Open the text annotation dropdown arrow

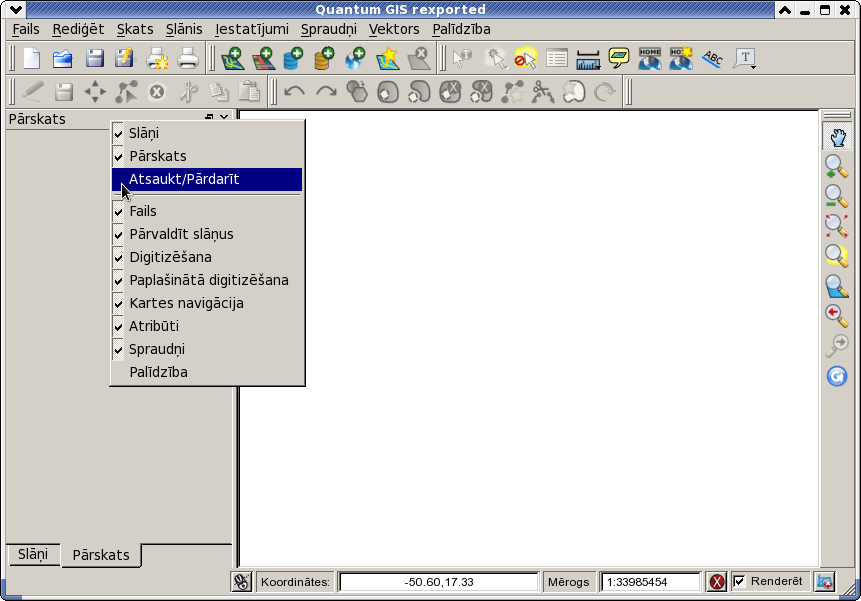tap(754, 67)
